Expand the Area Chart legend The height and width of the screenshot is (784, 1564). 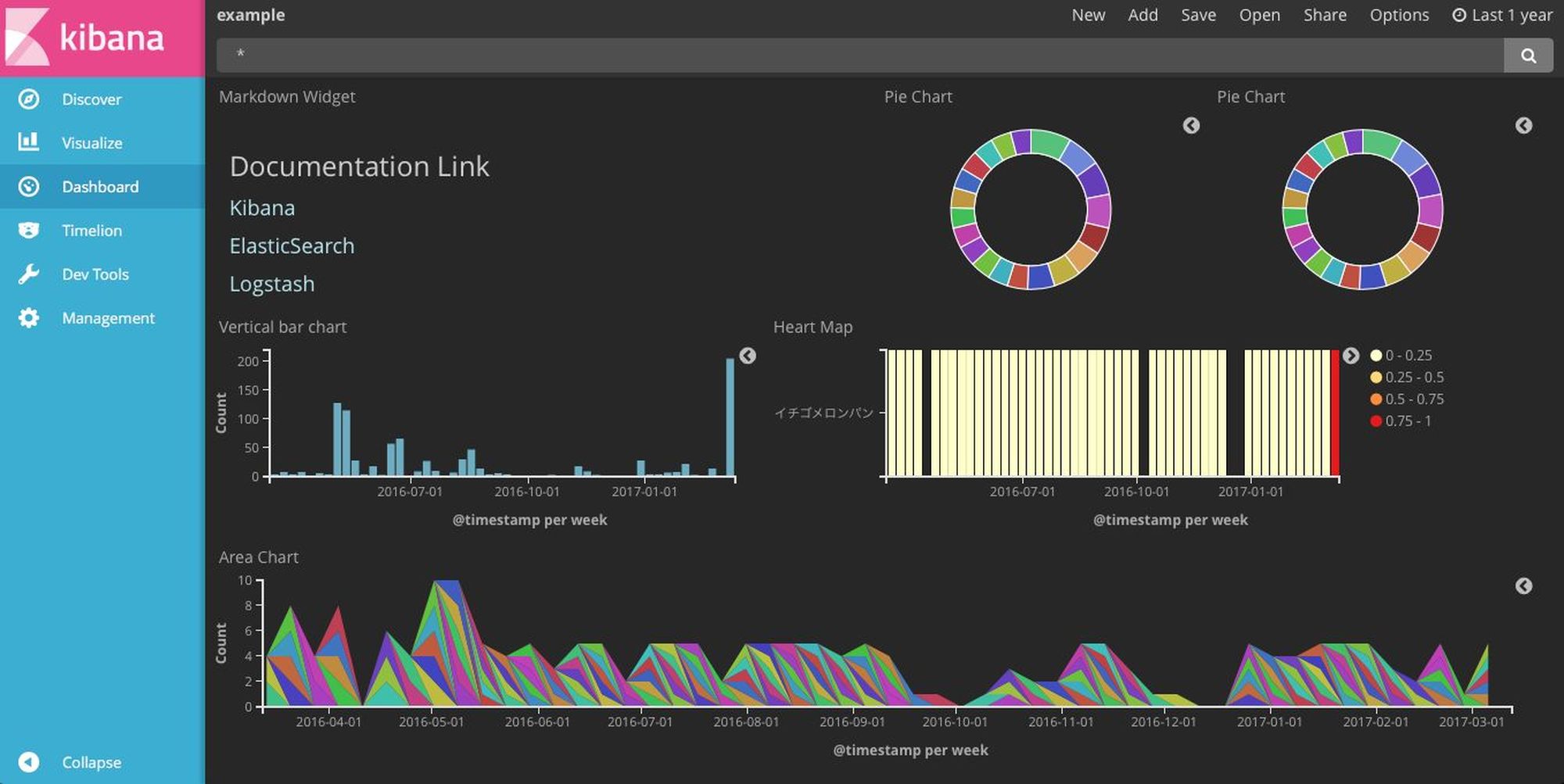[x=1523, y=586]
